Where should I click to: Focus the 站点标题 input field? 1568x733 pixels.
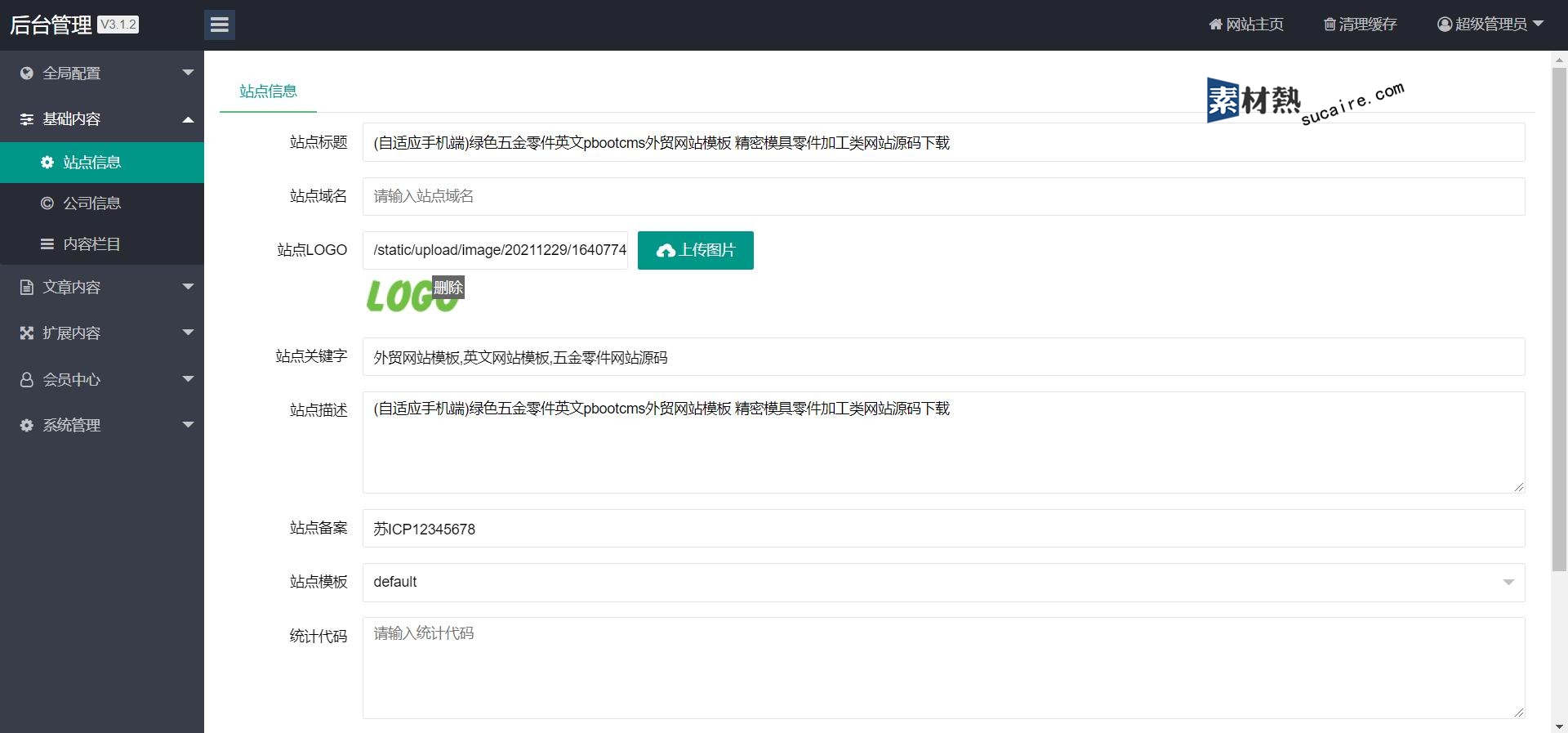[x=943, y=142]
